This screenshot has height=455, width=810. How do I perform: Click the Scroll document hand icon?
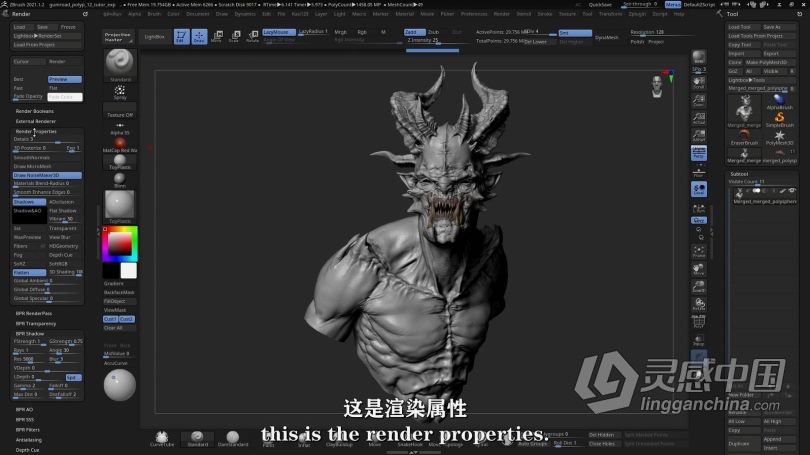click(x=699, y=83)
